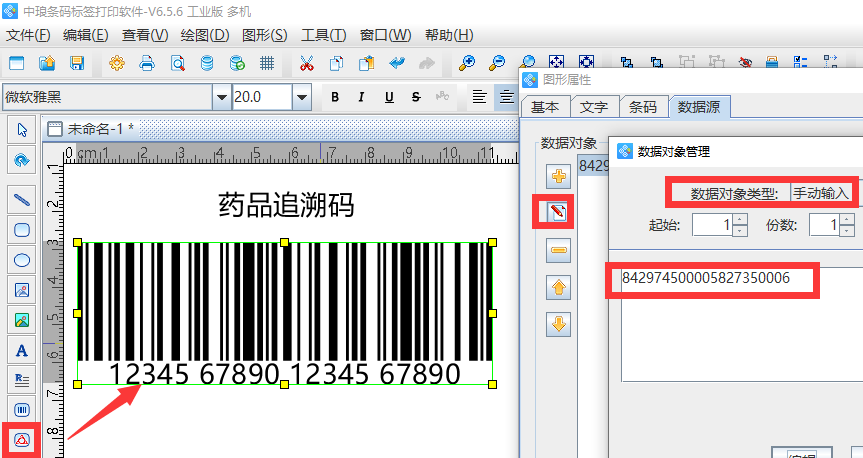Select the barcode object on the label
863x458 pixels.
[x=285, y=313]
